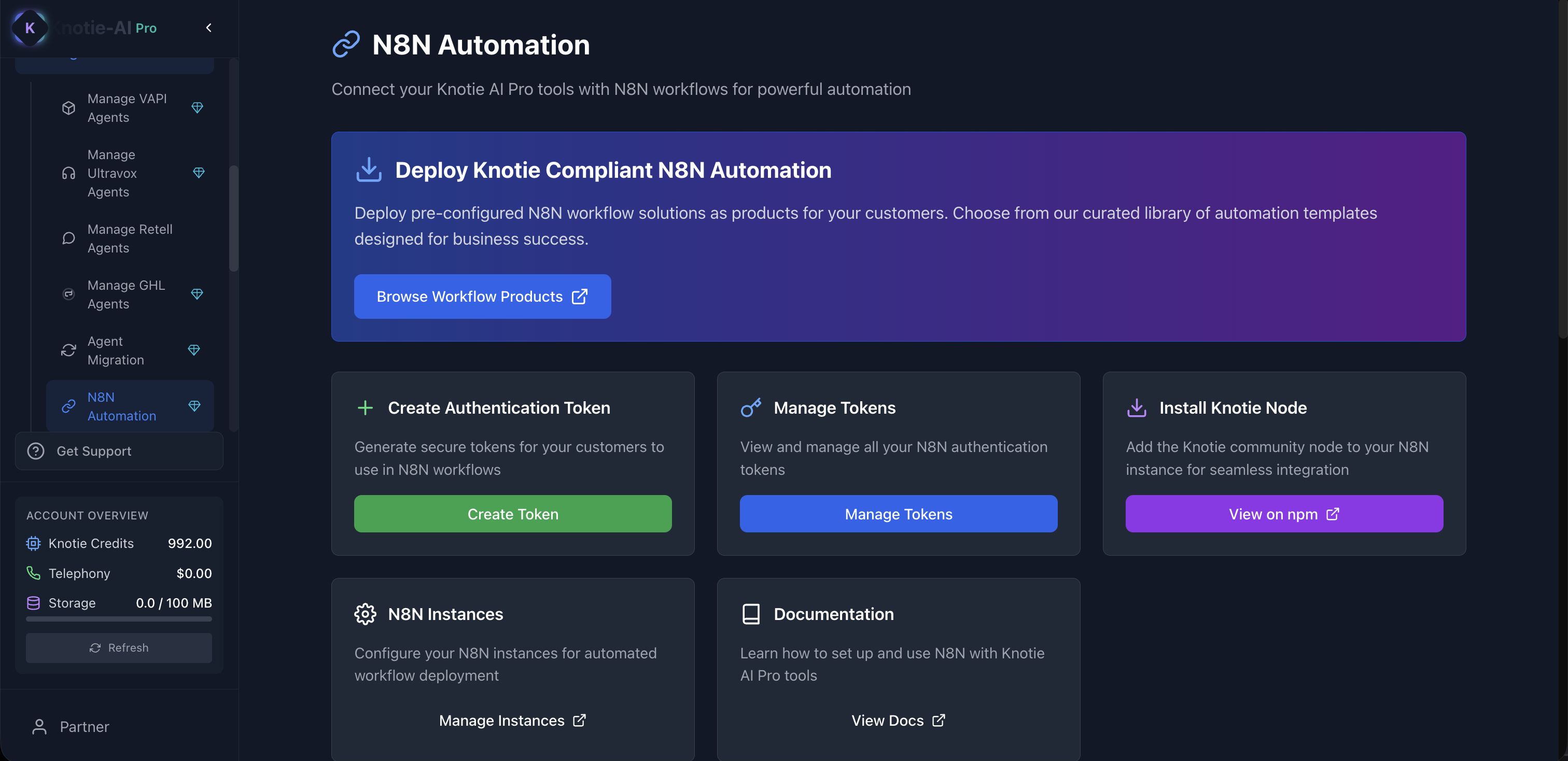Refresh the account overview

119,648
